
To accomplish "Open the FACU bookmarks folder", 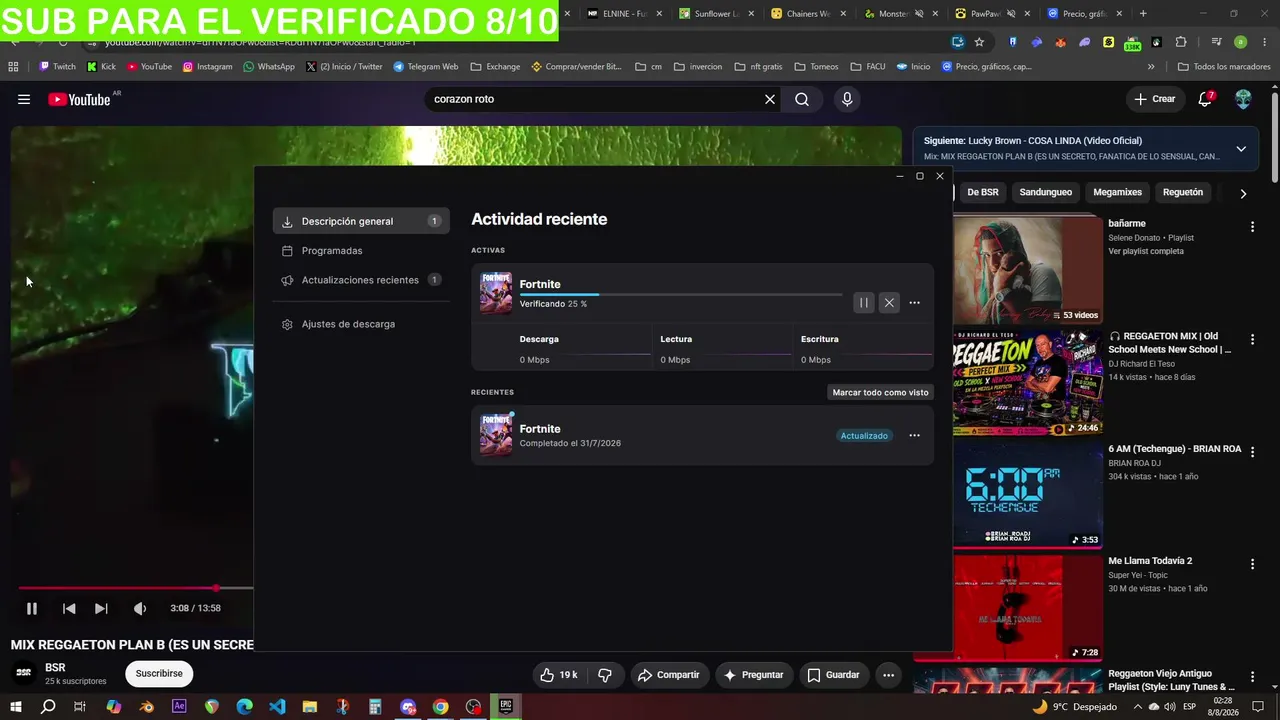I will (x=868, y=67).
